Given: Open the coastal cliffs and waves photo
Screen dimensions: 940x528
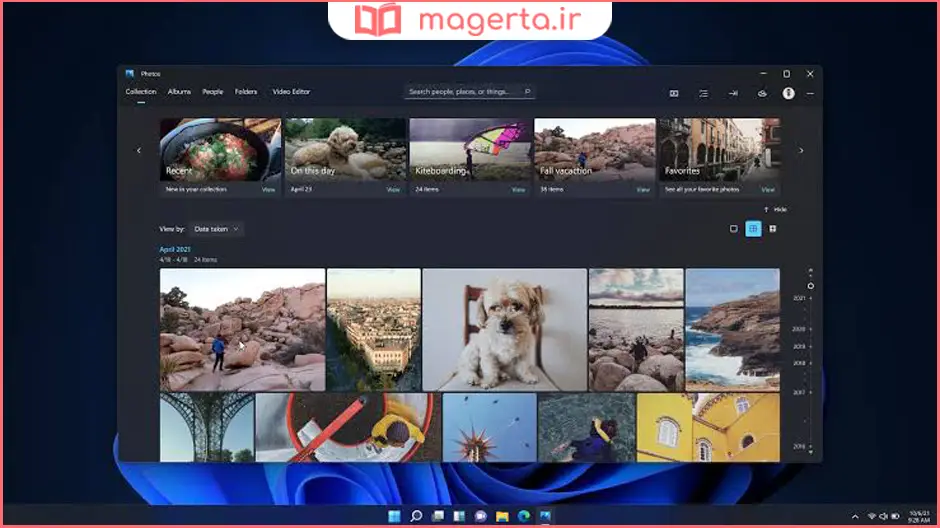Looking at the screenshot, I should tap(733, 330).
